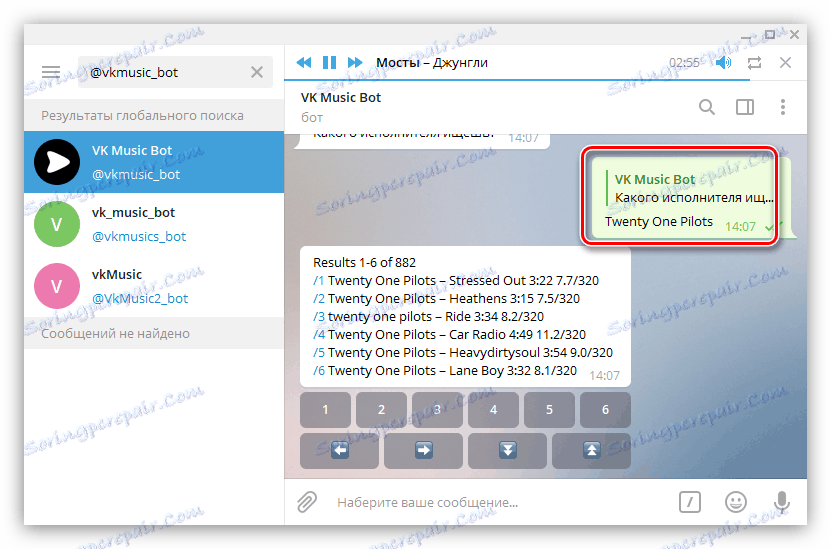Clear the @vkmusic_bot search field
831x549 pixels.
click(x=257, y=72)
